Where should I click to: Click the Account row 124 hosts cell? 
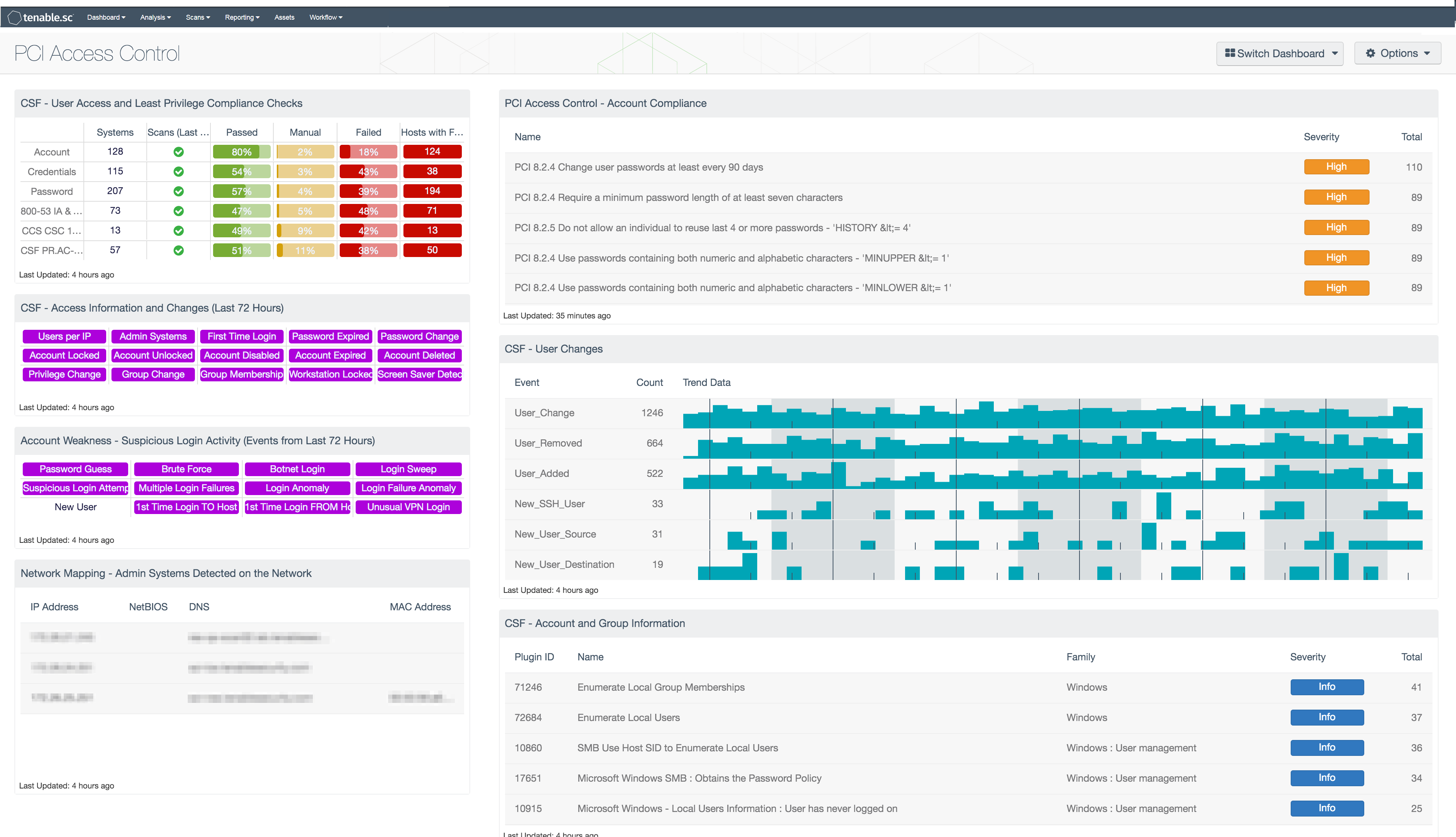click(x=432, y=152)
